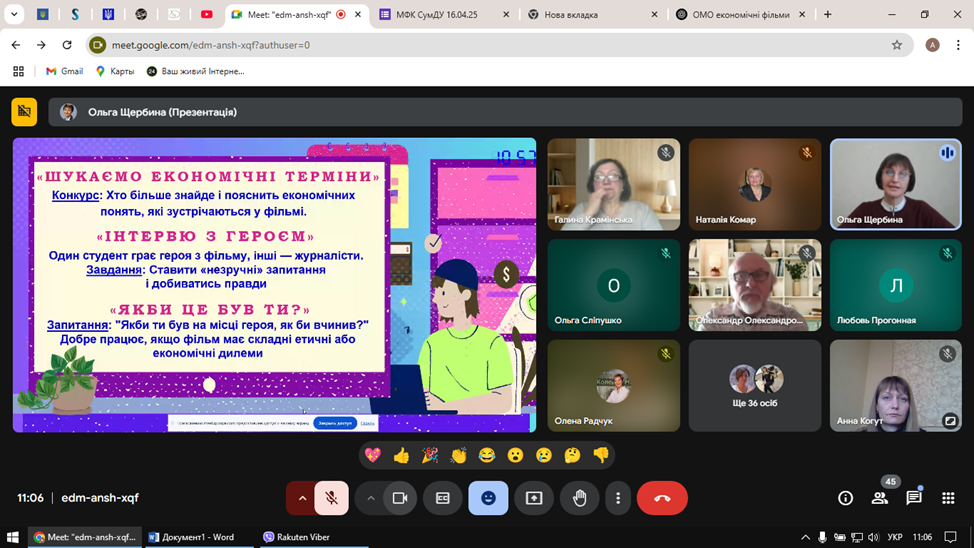
Task: Expand video settings arrow beside camera
Action: (x=371, y=498)
